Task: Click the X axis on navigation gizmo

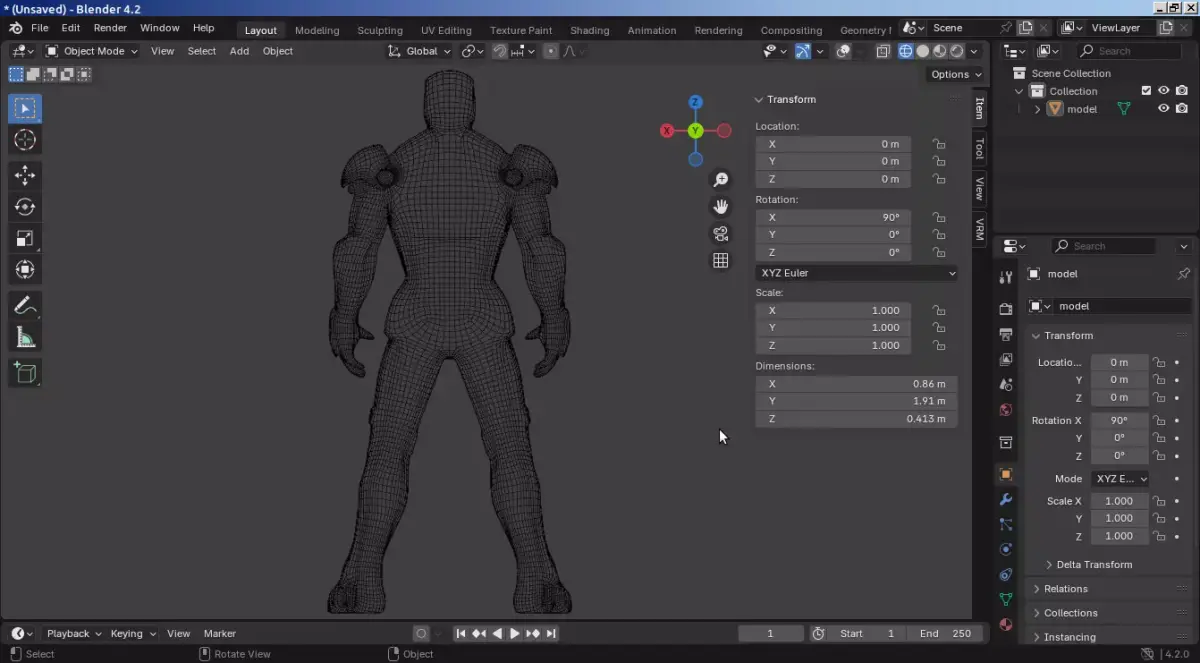Action: point(668,131)
